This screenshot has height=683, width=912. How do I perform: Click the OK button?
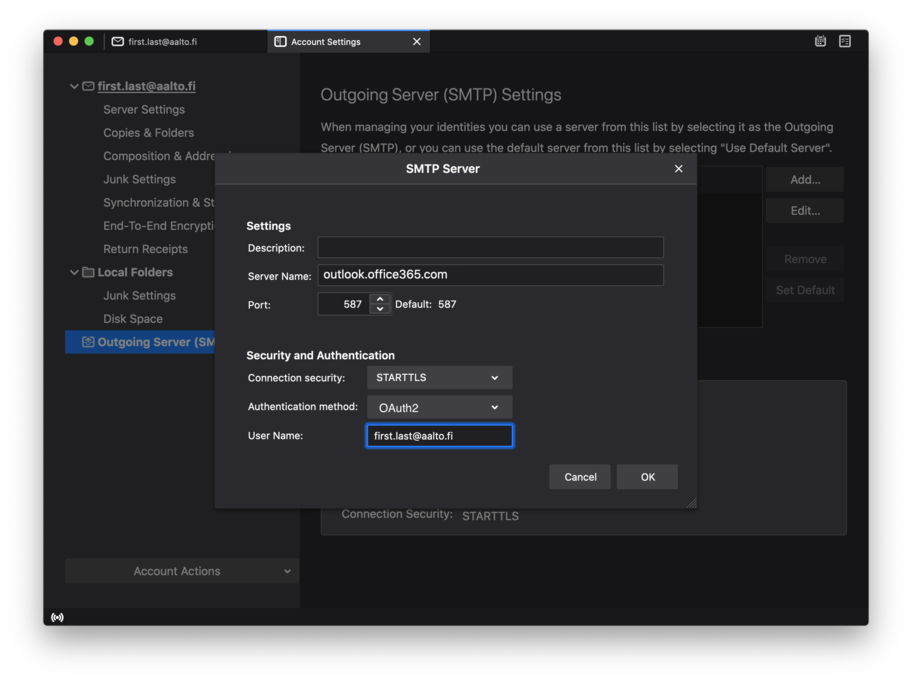pos(647,477)
